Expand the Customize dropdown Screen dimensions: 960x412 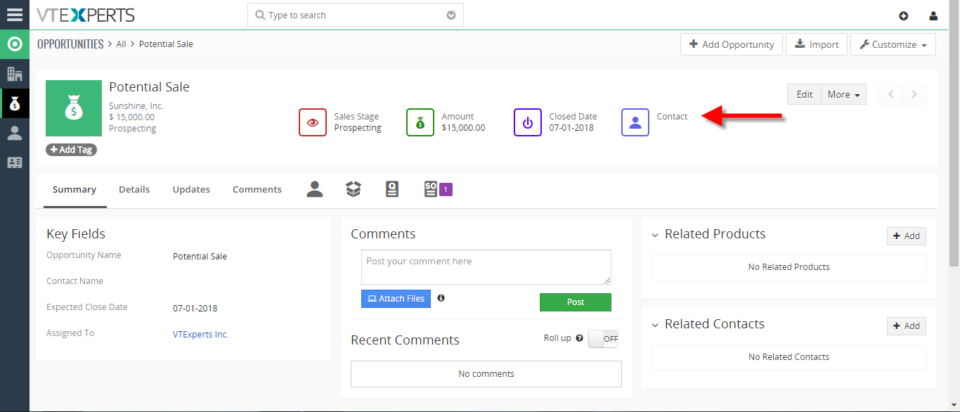[893, 44]
